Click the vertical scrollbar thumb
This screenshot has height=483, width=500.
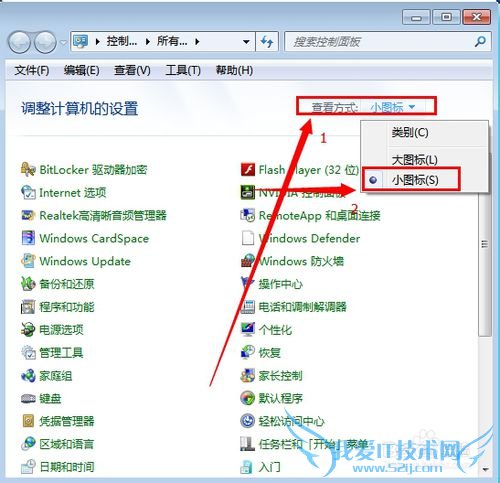pyautogui.click(x=485, y=245)
